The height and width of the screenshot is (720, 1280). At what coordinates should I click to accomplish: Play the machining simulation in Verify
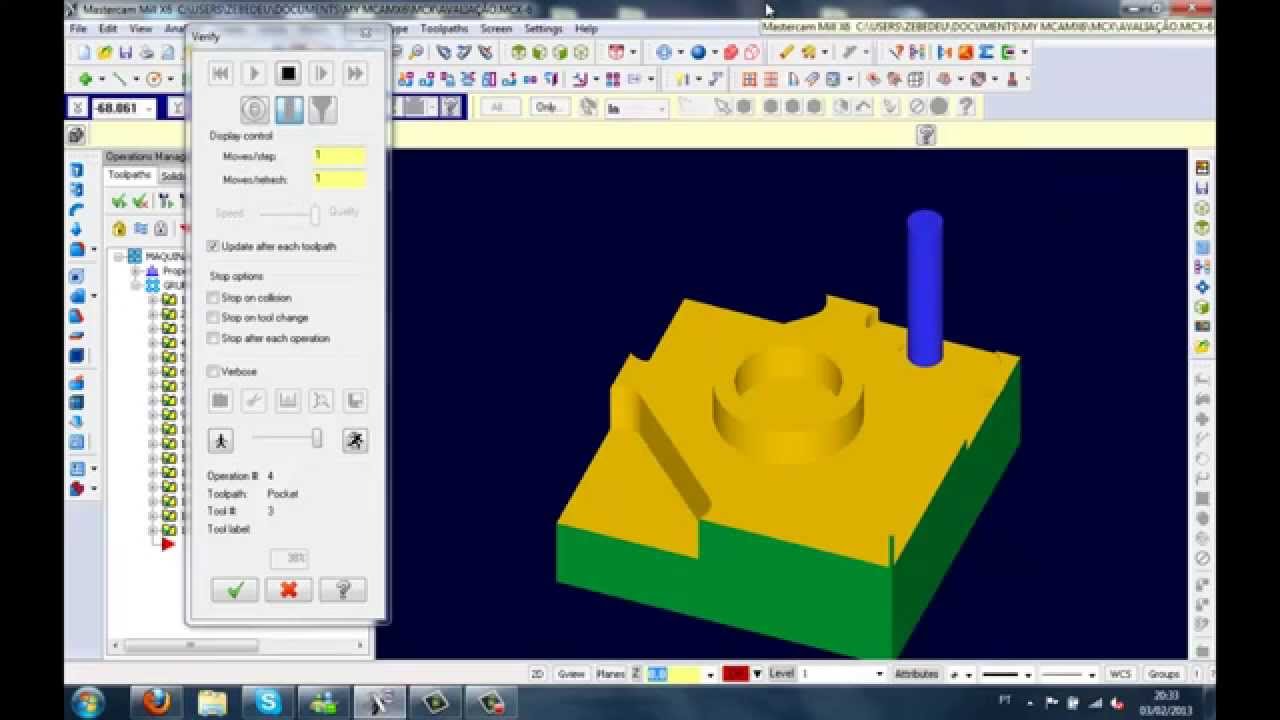click(x=254, y=73)
